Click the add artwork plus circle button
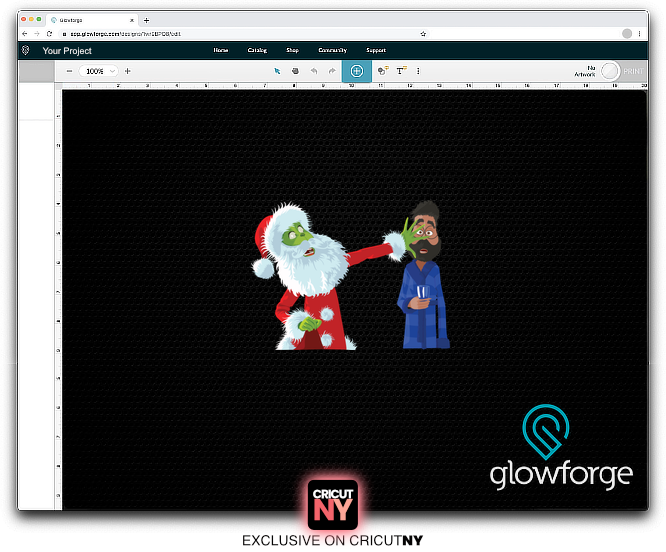Image resolution: width=666 pixels, height=552 pixels. 357,71
